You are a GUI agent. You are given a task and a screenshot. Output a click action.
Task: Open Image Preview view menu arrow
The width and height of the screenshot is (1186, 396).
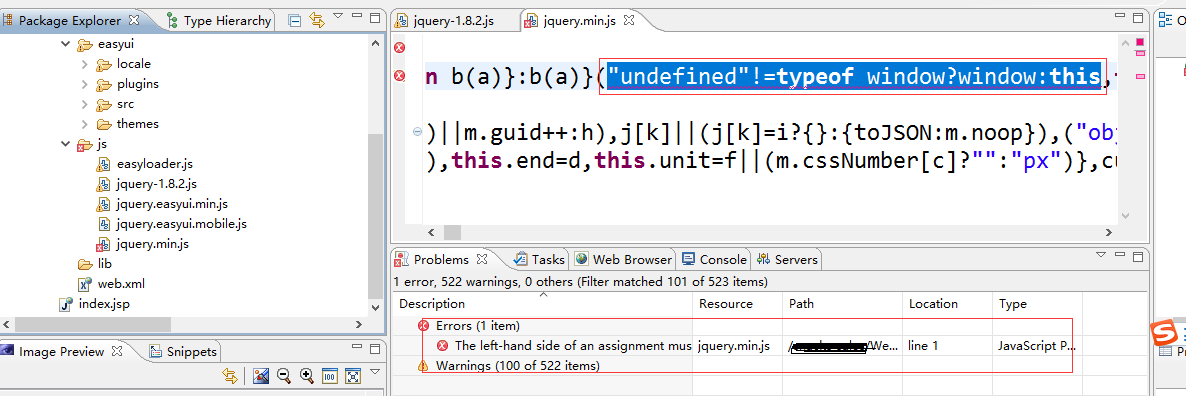(x=374, y=372)
